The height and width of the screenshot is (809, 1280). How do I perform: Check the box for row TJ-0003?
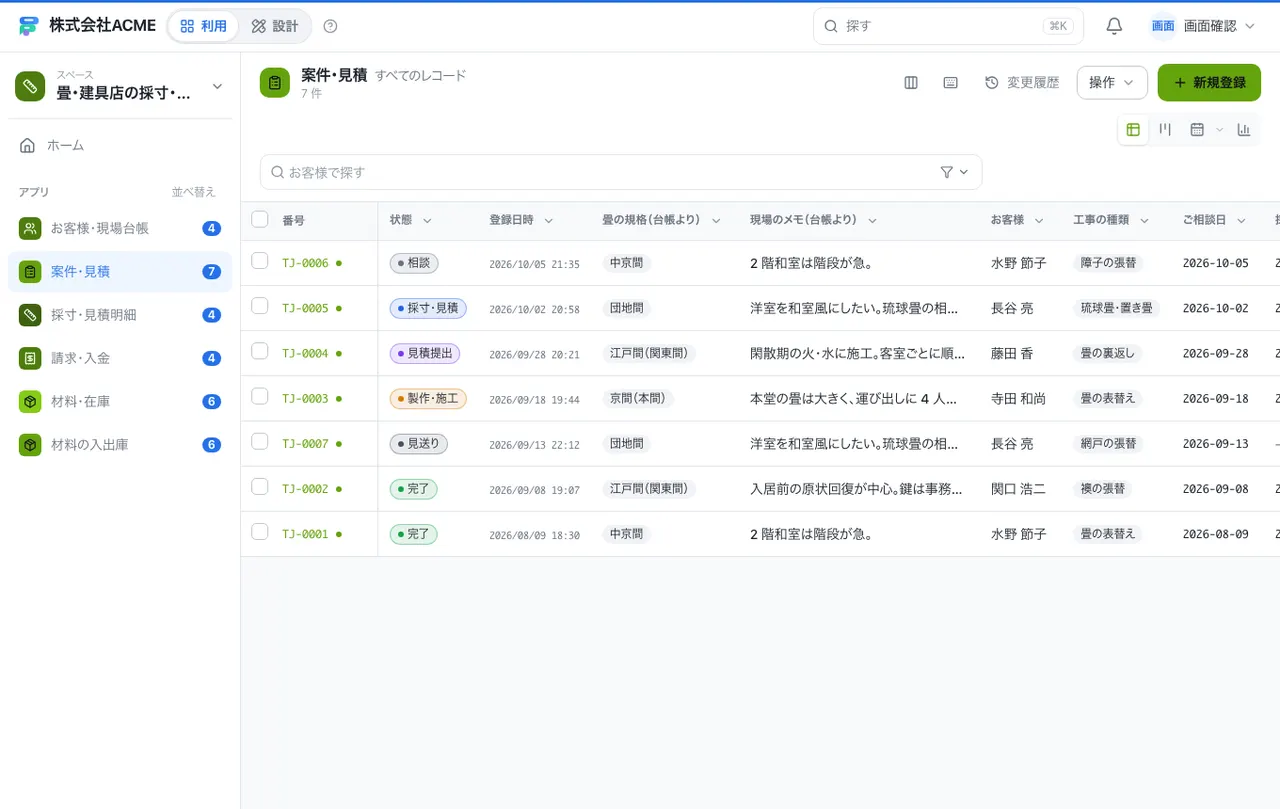260,396
